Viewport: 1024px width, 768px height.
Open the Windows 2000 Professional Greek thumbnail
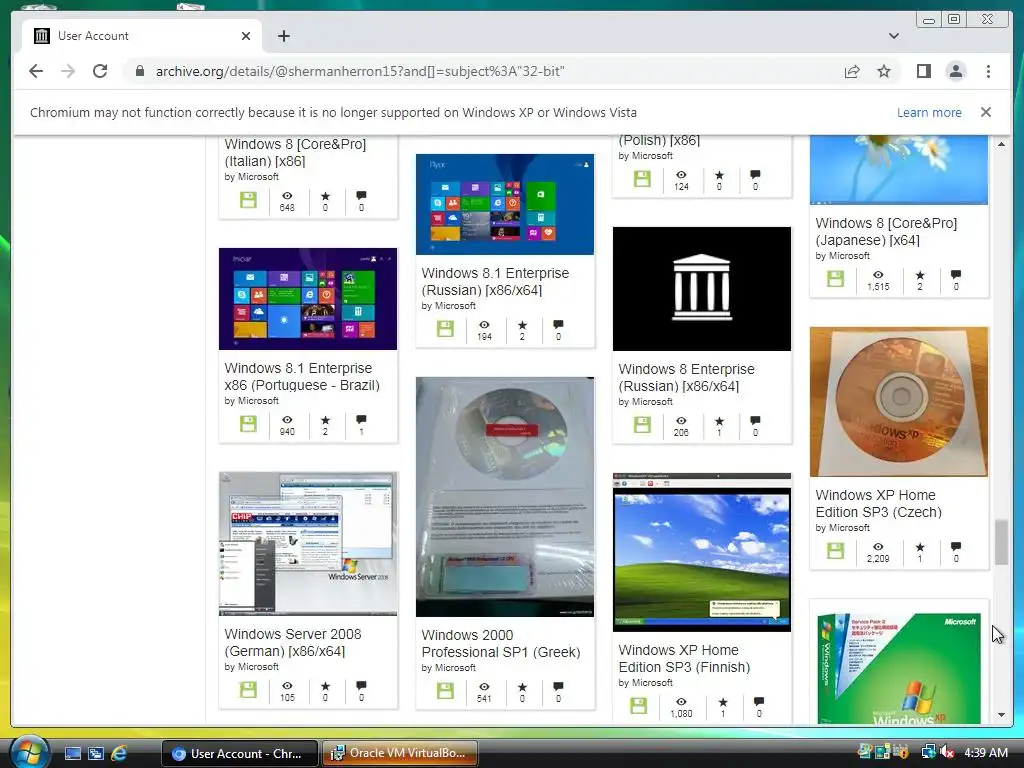click(505, 496)
